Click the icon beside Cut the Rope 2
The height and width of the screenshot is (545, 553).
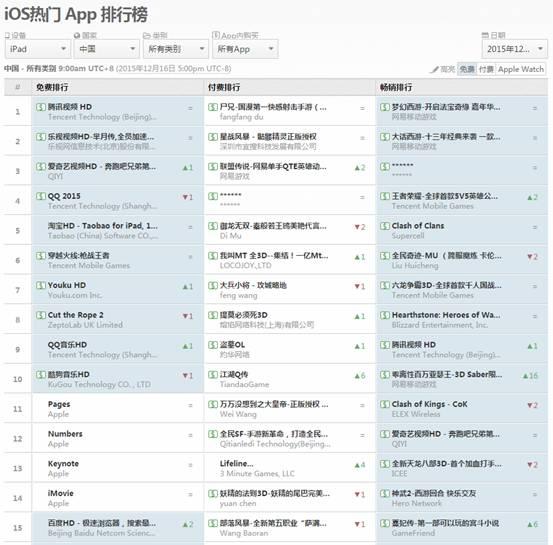pos(41,315)
